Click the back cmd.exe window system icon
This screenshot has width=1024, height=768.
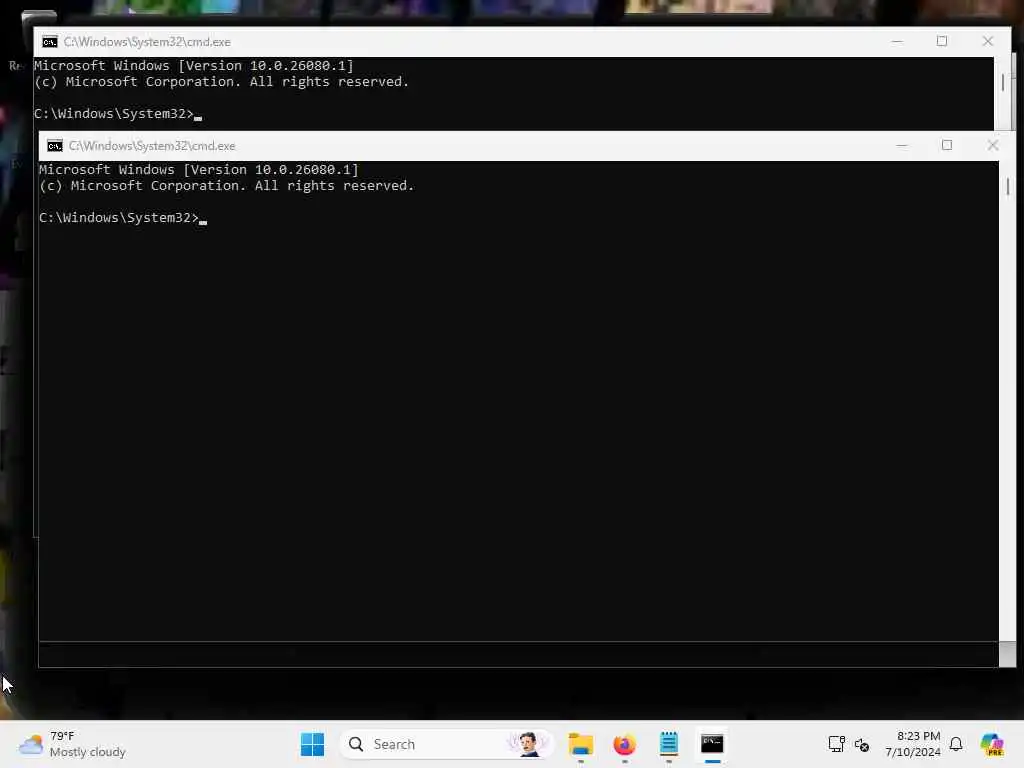50,42
